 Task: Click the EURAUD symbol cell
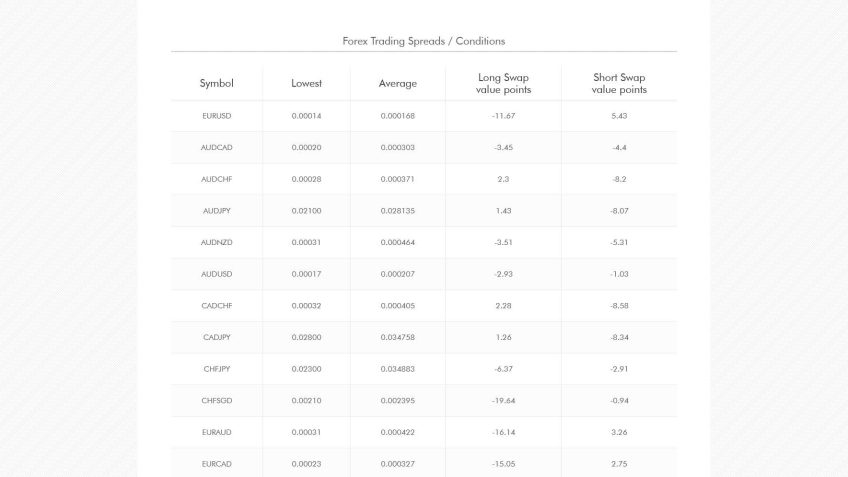point(216,433)
